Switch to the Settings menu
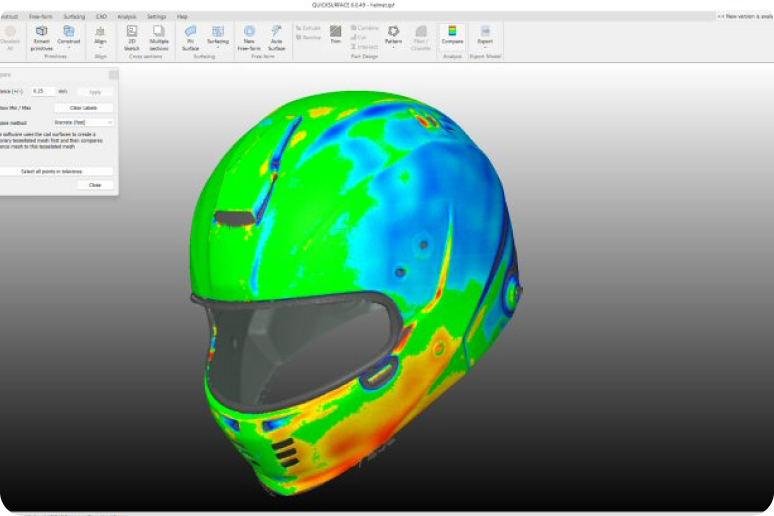The height and width of the screenshot is (516, 774). pyautogui.click(x=157, y=17)
